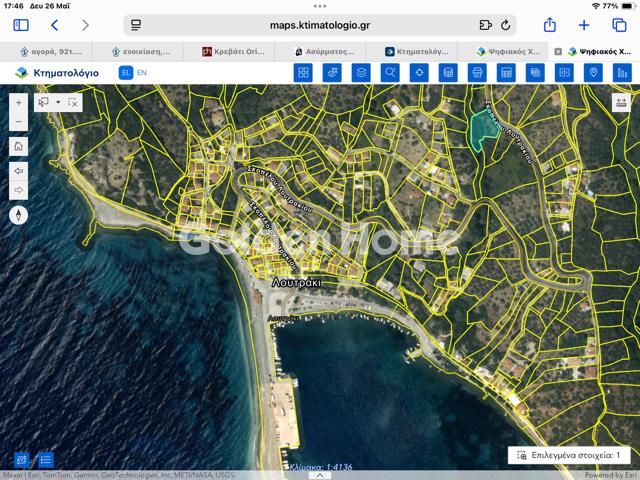Clear the current map selection
This screenshot has height=480, width=640.
point(73,102)
